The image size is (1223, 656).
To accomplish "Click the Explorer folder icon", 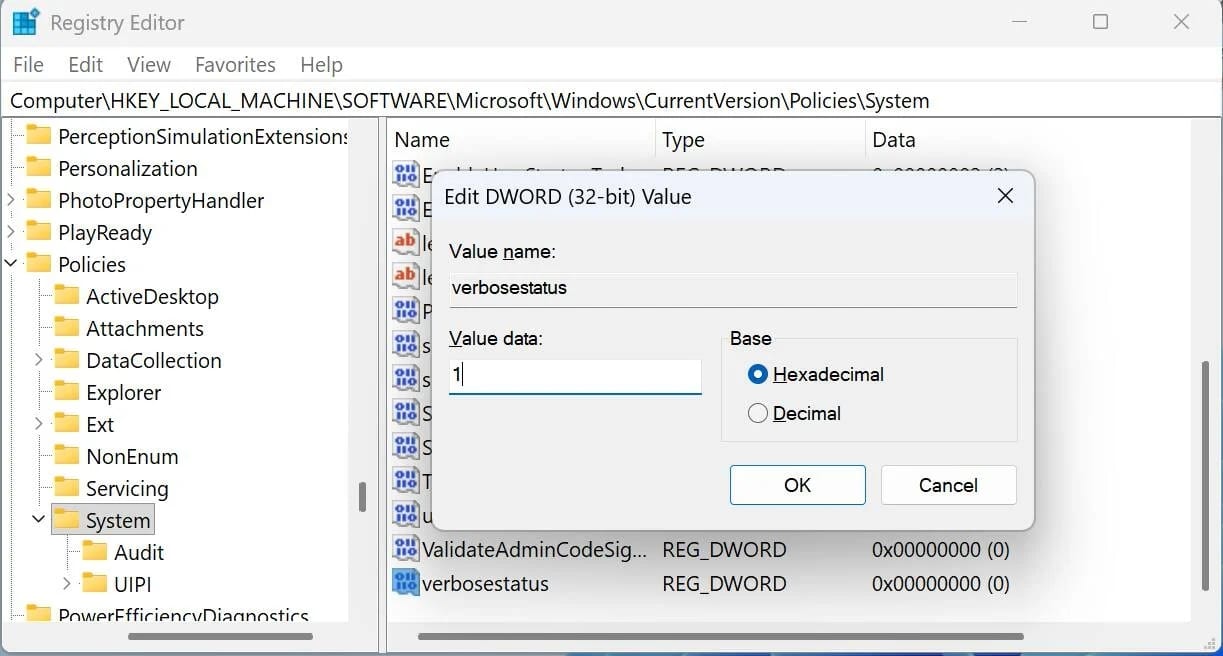I will pyautogui.click(x=66, y=392).
